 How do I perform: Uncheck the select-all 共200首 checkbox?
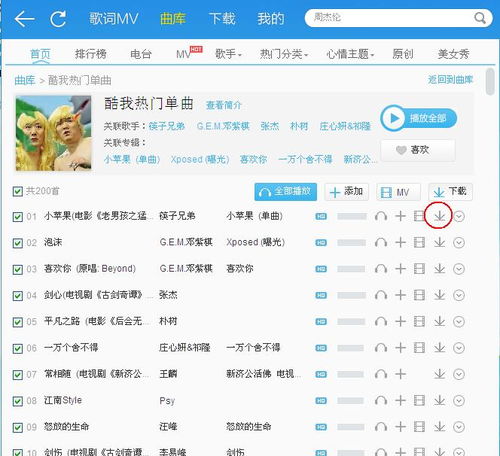(17, 192)
